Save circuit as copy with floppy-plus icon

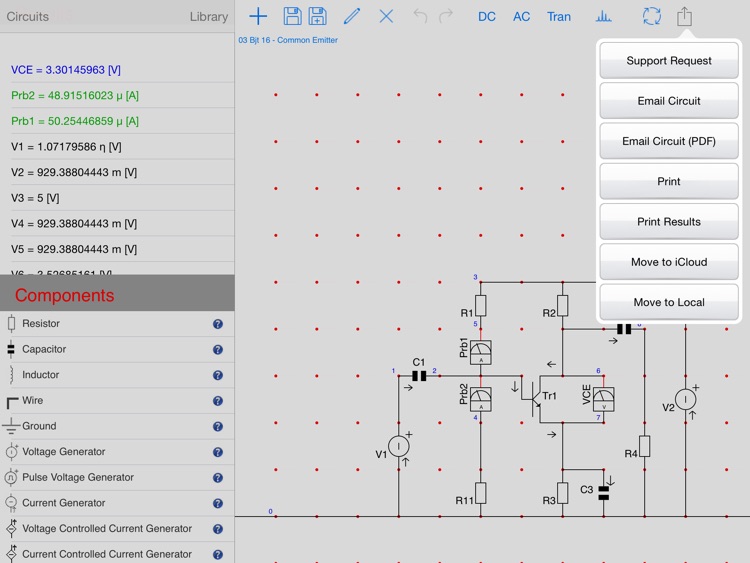[x=318, y=16]
